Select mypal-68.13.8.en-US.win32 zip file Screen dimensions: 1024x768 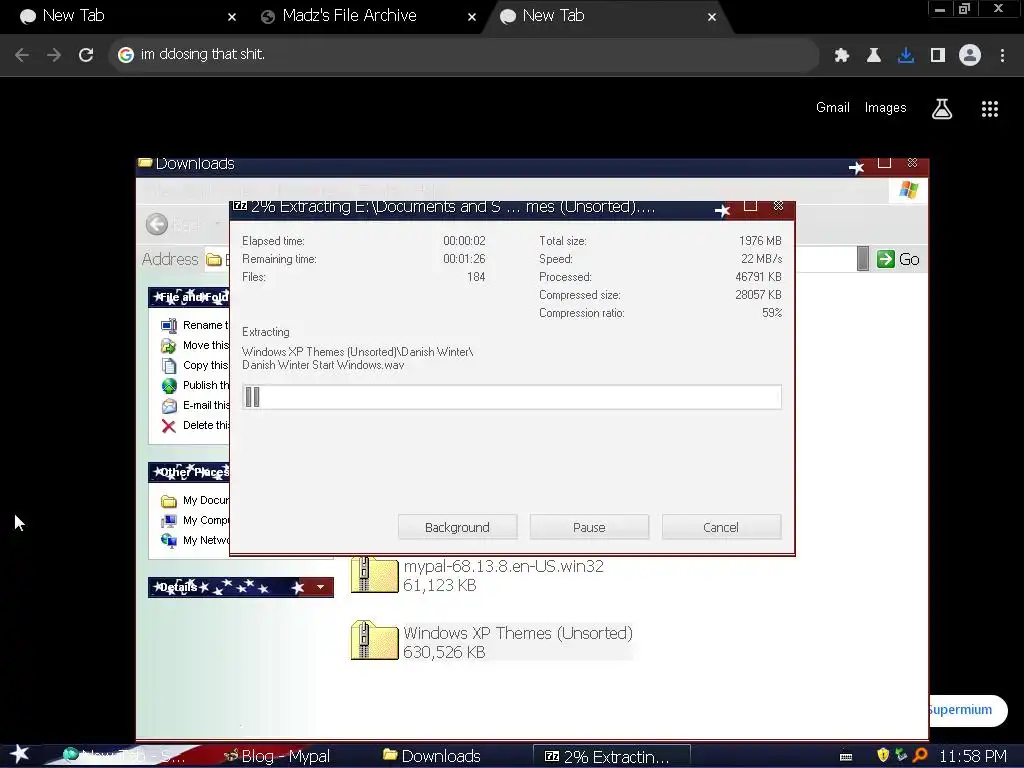(x=478, y=575)
